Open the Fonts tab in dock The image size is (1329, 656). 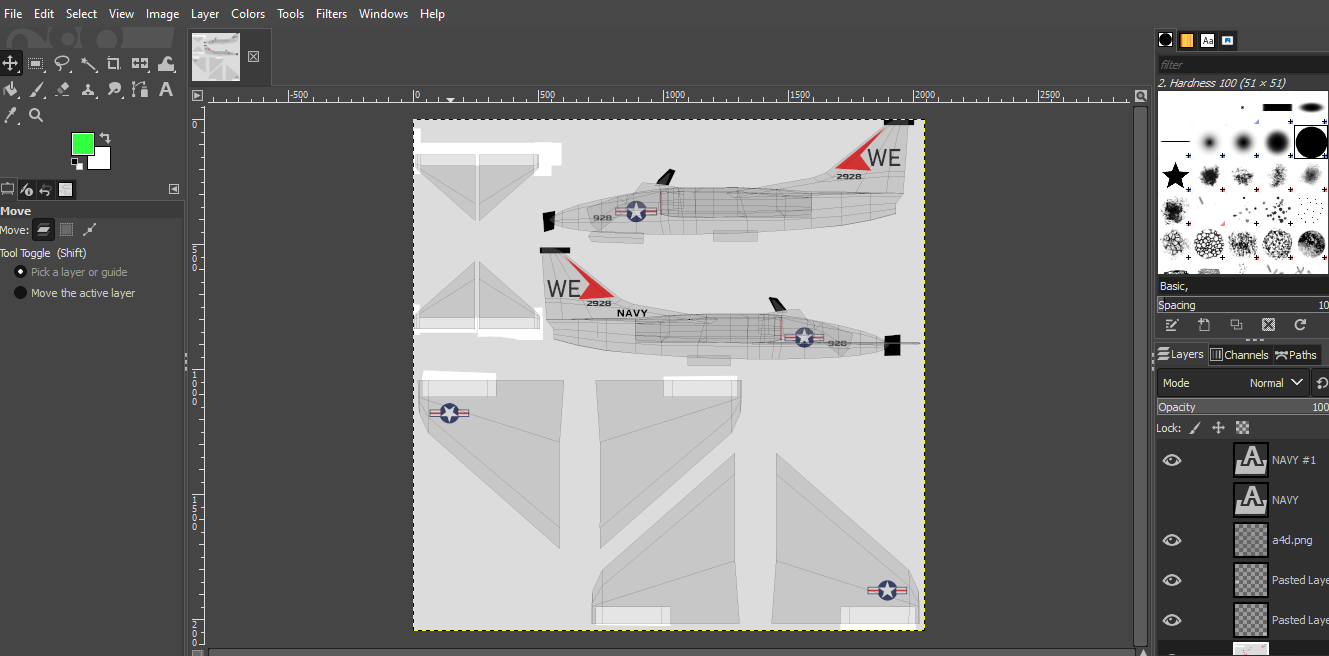click(1208, 40)
